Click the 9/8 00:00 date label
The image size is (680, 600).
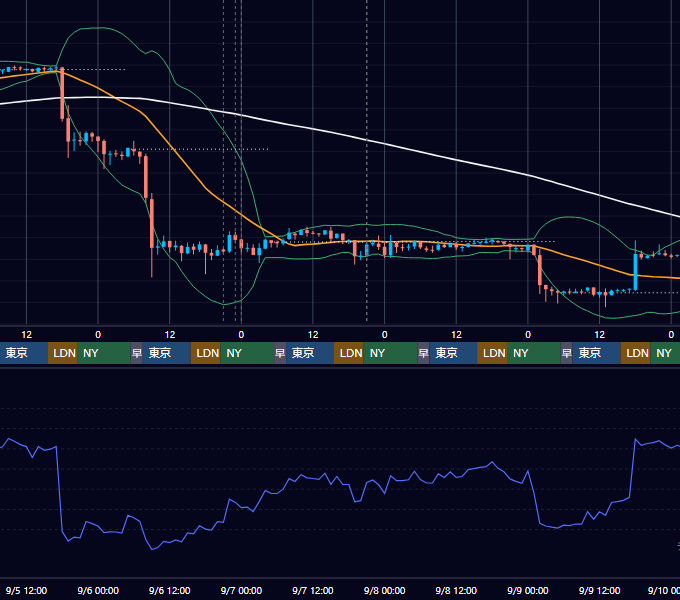coord(384,590)
